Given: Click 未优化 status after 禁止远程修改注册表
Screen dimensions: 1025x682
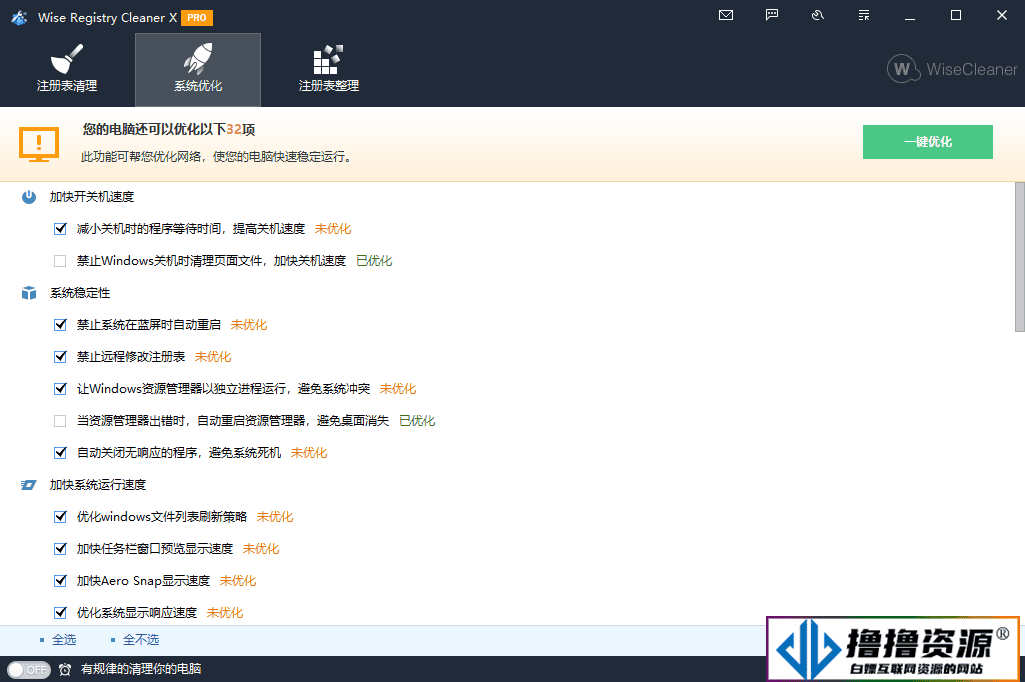Looking at the screenshot, I should (x=213, y=357).
